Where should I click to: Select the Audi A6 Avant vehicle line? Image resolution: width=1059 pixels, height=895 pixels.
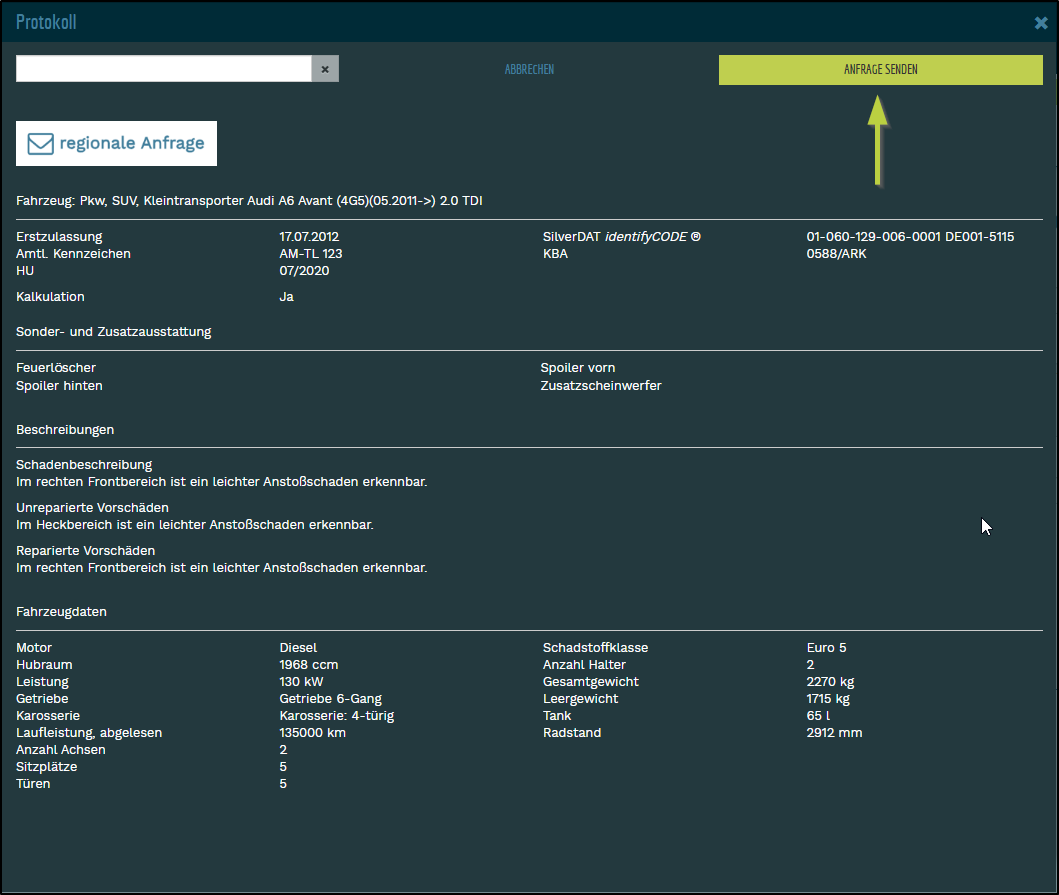(249, 201)
